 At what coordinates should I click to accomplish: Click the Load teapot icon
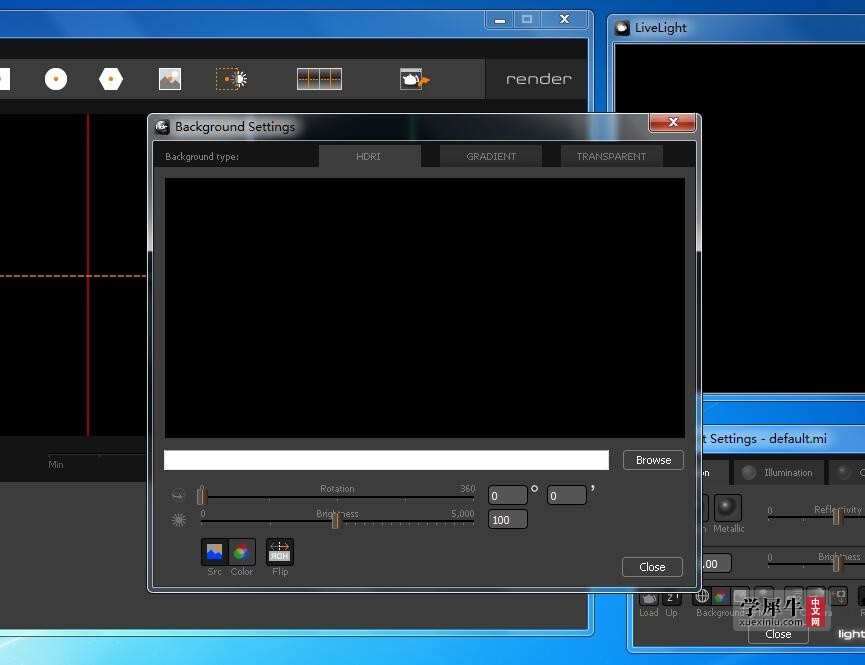tap(649, 598)
